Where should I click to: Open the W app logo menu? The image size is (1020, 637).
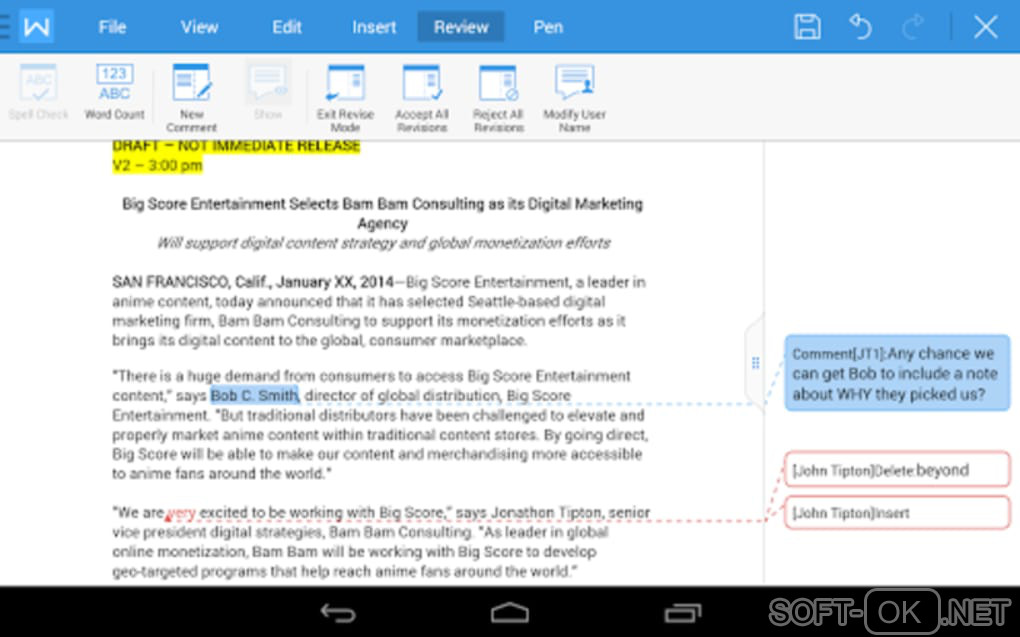pyautogui.click(x=36, y=27)
